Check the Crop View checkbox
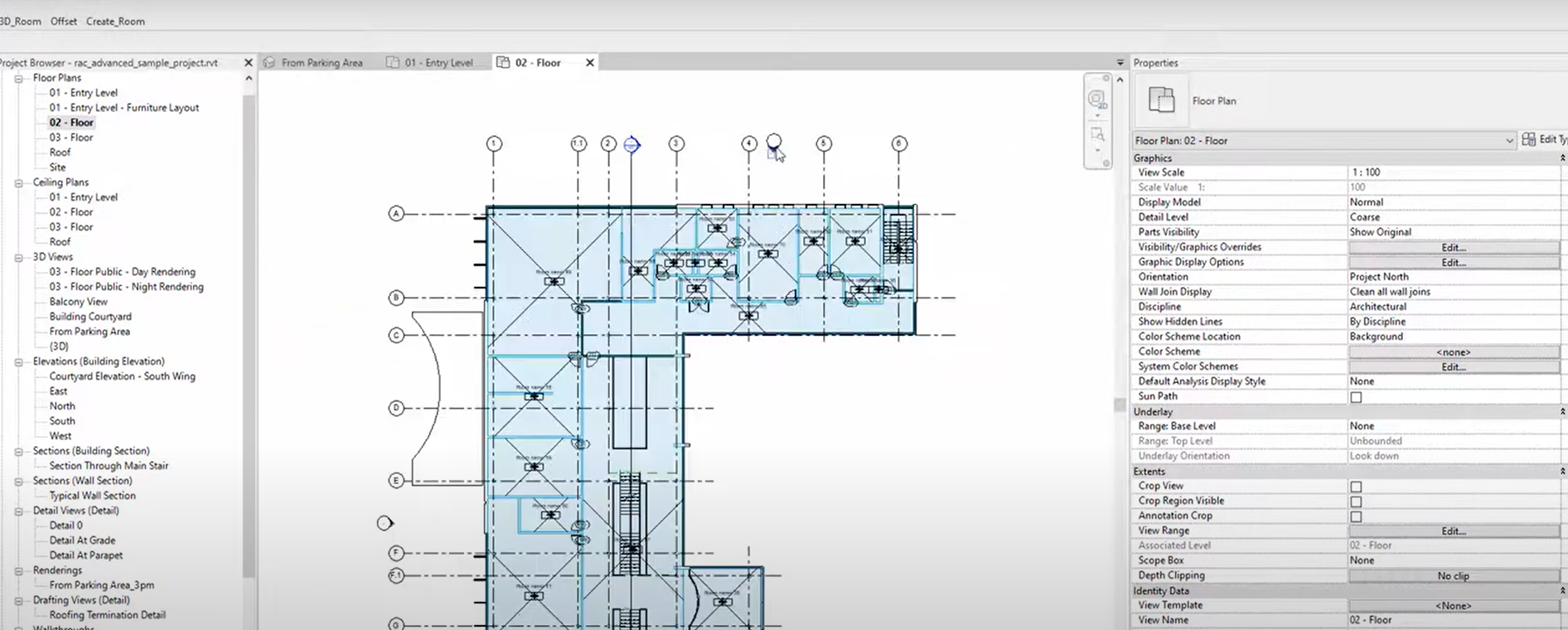1568x630 pixels. tap(1356, 487)
